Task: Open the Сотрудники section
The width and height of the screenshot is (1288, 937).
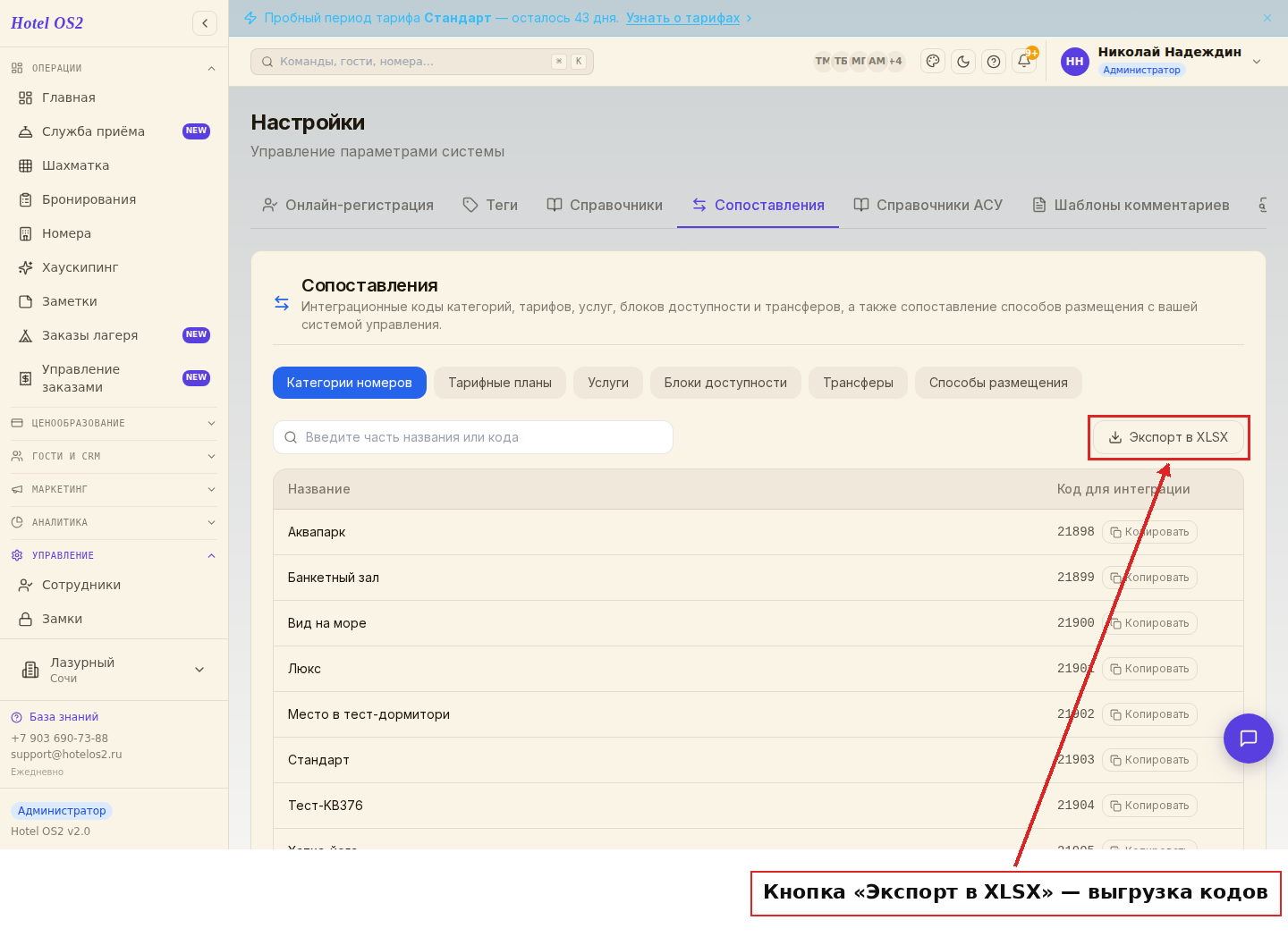Action: (x=114, y=585)
